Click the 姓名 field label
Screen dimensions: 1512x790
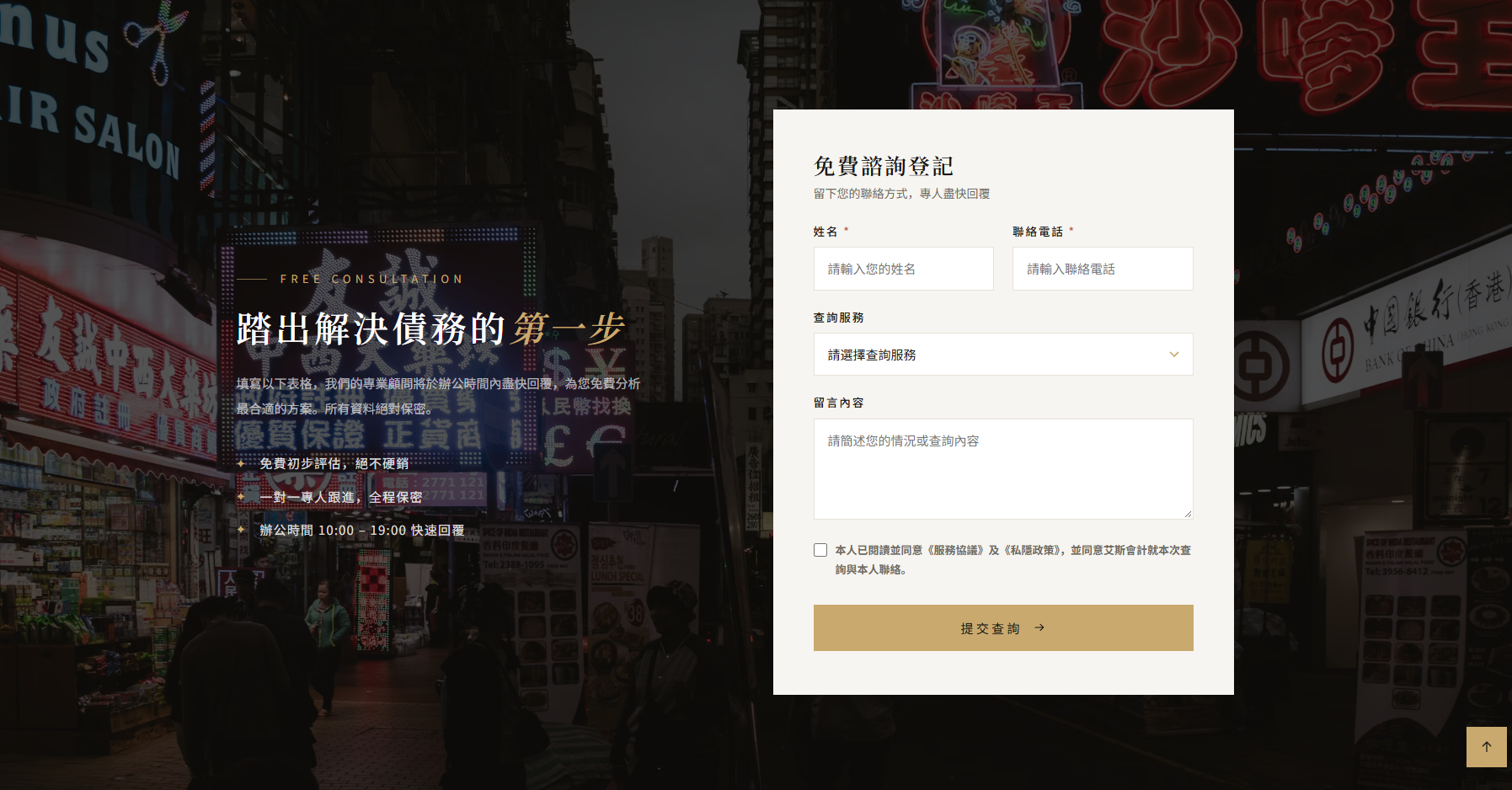tap(825, 232)
